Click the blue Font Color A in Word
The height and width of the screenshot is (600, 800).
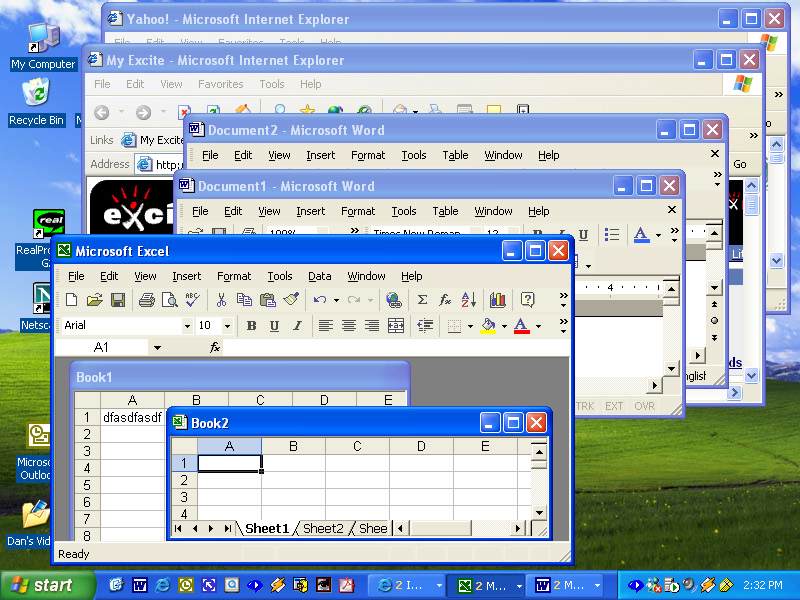point(641,235)
